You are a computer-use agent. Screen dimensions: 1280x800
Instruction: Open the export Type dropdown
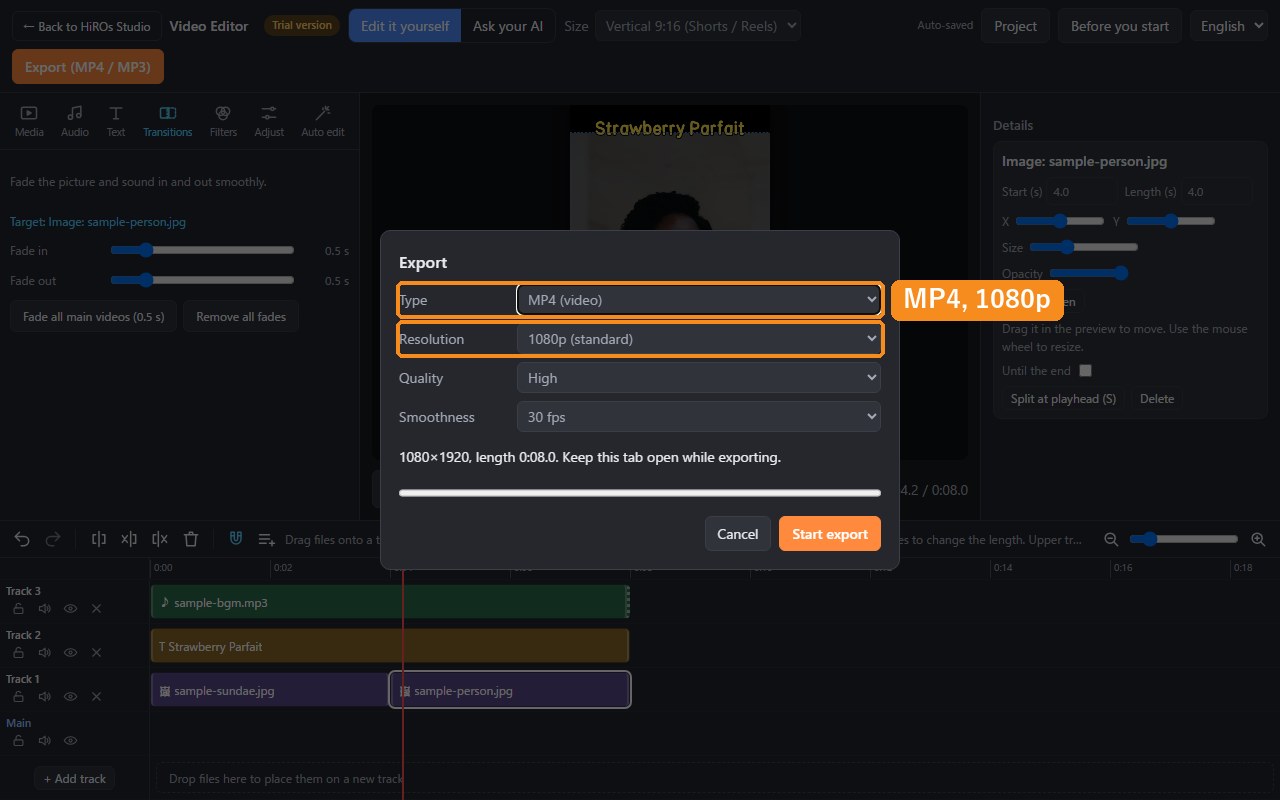[698, 300]
